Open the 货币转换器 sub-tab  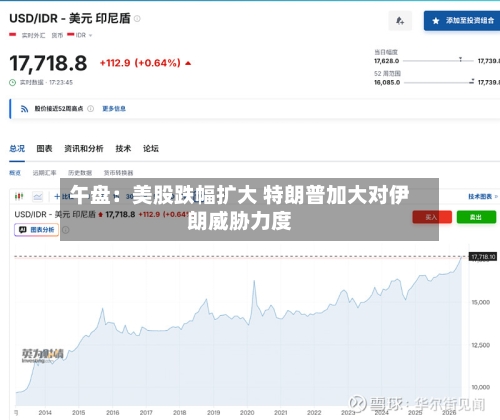click(x=118, y=173)
